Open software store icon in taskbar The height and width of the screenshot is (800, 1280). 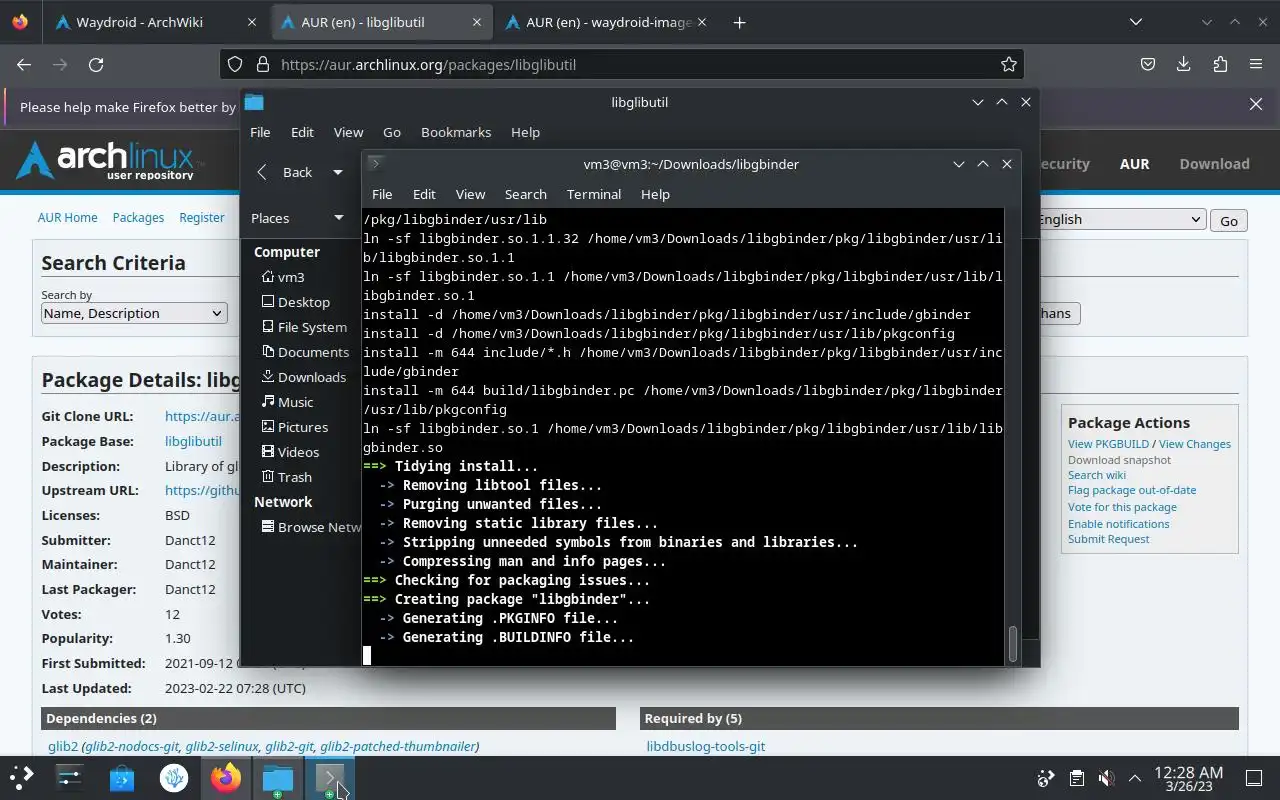tap(122, 777)
